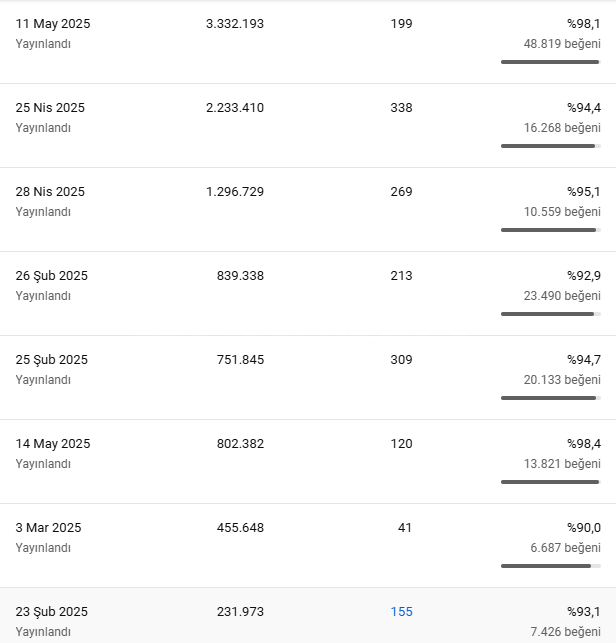Click the 48.819 beğeni like count
Screen dimensions: 616x643
pyautogui.click(x=562, y=43)
